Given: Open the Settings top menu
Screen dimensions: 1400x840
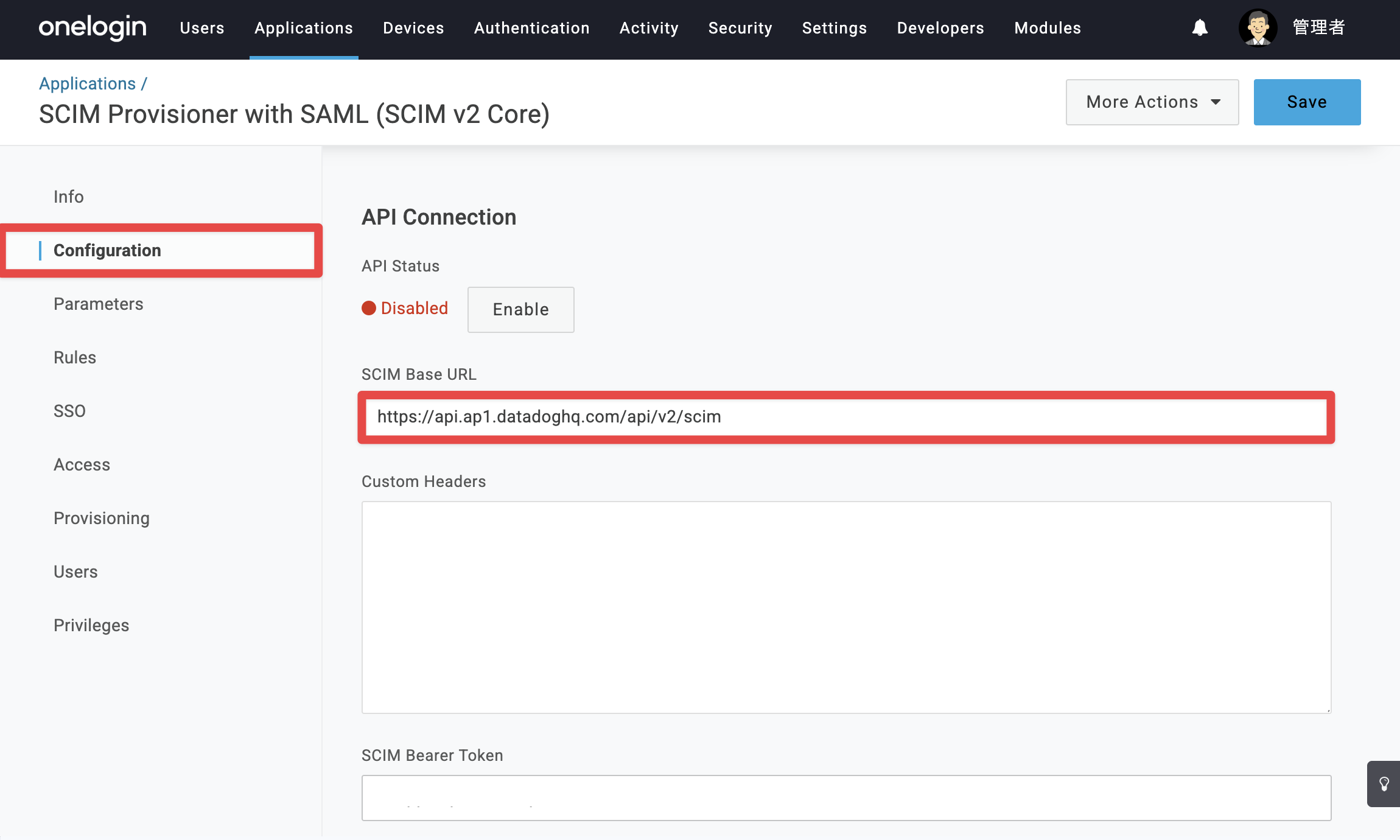Looking at the screenshot, I should [x=835, y=28].
